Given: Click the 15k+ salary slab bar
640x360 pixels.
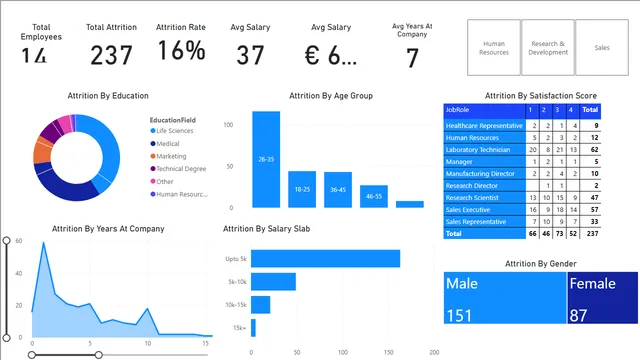Looking at the screenshot, I should pyautogui.click(x=253, y=328).
